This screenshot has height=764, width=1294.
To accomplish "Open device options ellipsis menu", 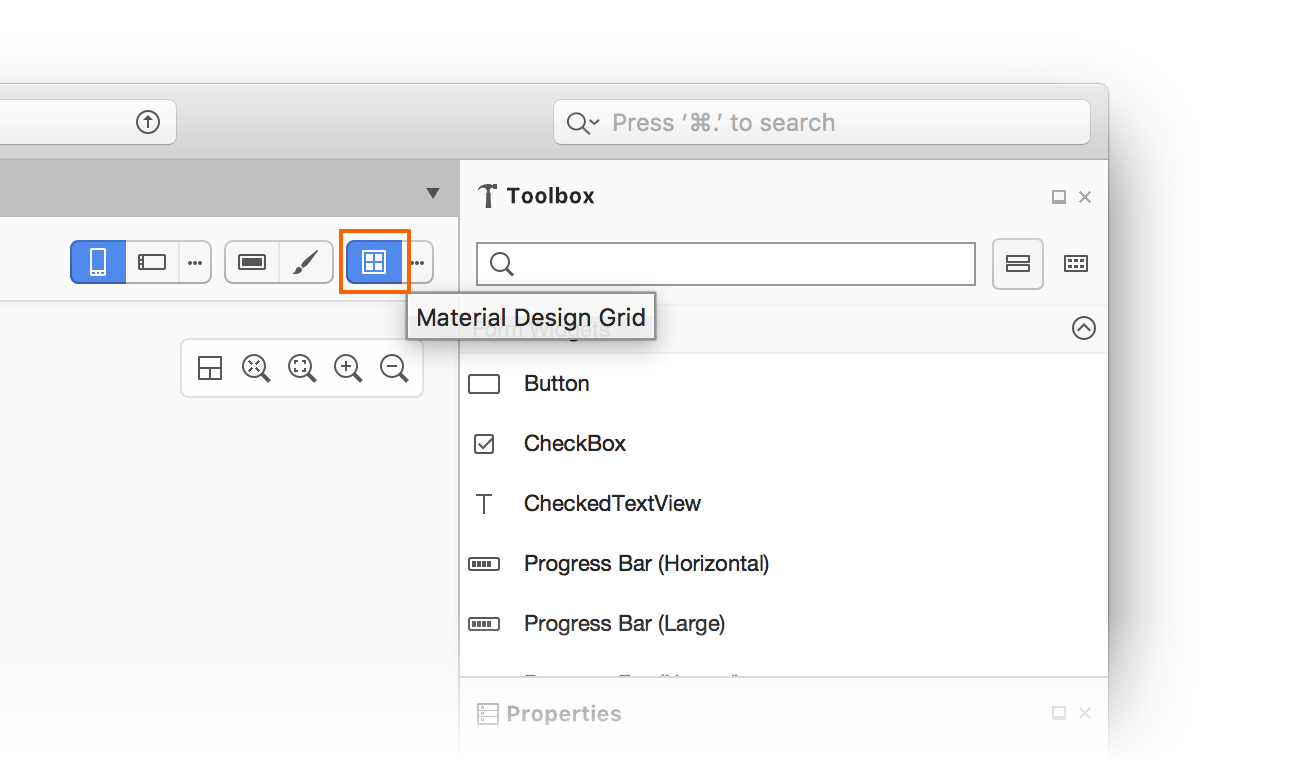I will 195,262.
